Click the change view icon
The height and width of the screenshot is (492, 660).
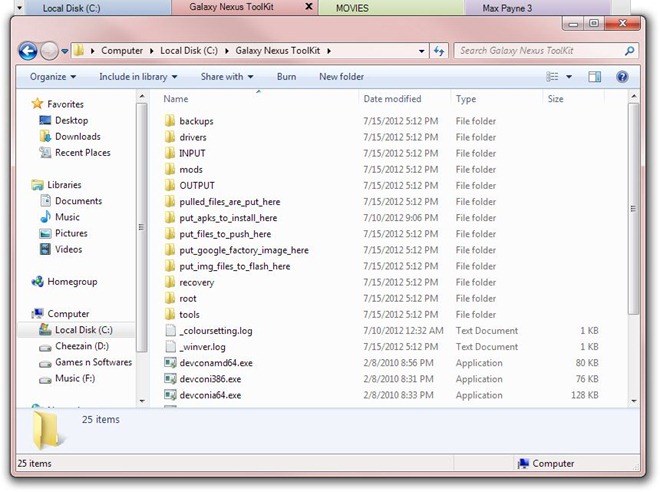pyautogui.click(x=552, y=77)
